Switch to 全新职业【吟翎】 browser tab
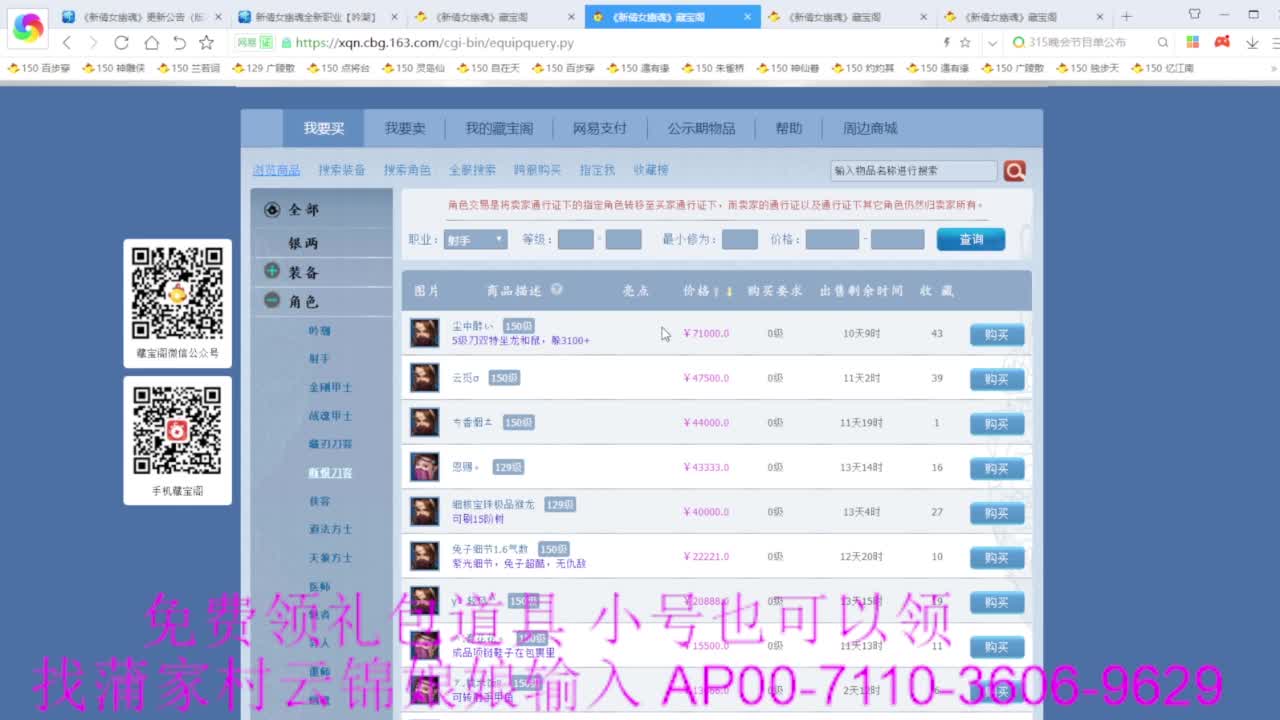Image resolution: width=1280 pixels, height=720 pixels. click(x=318, y=17)
